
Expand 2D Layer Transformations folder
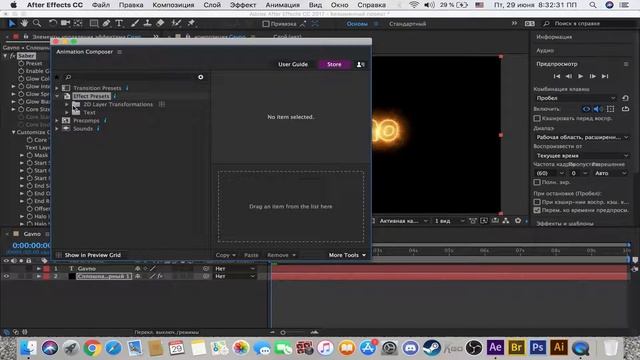click(67, 104)
